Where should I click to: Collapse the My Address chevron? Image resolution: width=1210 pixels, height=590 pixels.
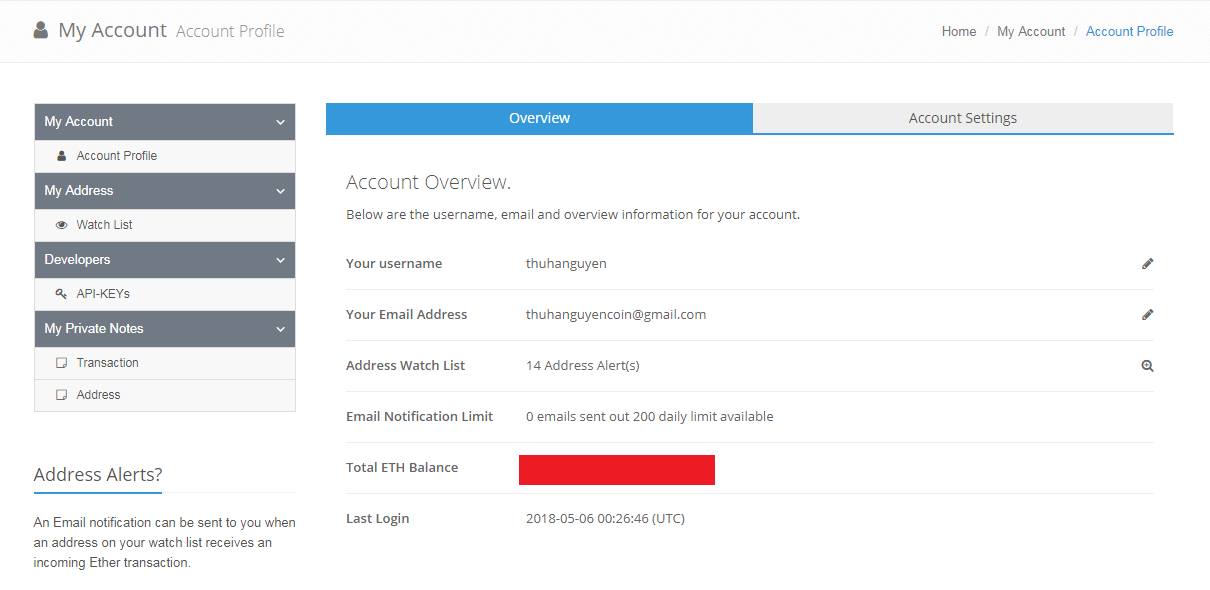point(280,191)
